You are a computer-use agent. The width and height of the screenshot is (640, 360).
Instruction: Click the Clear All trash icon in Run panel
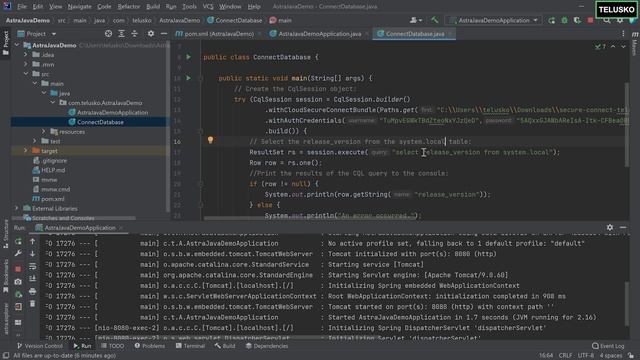tap(32, 304)
